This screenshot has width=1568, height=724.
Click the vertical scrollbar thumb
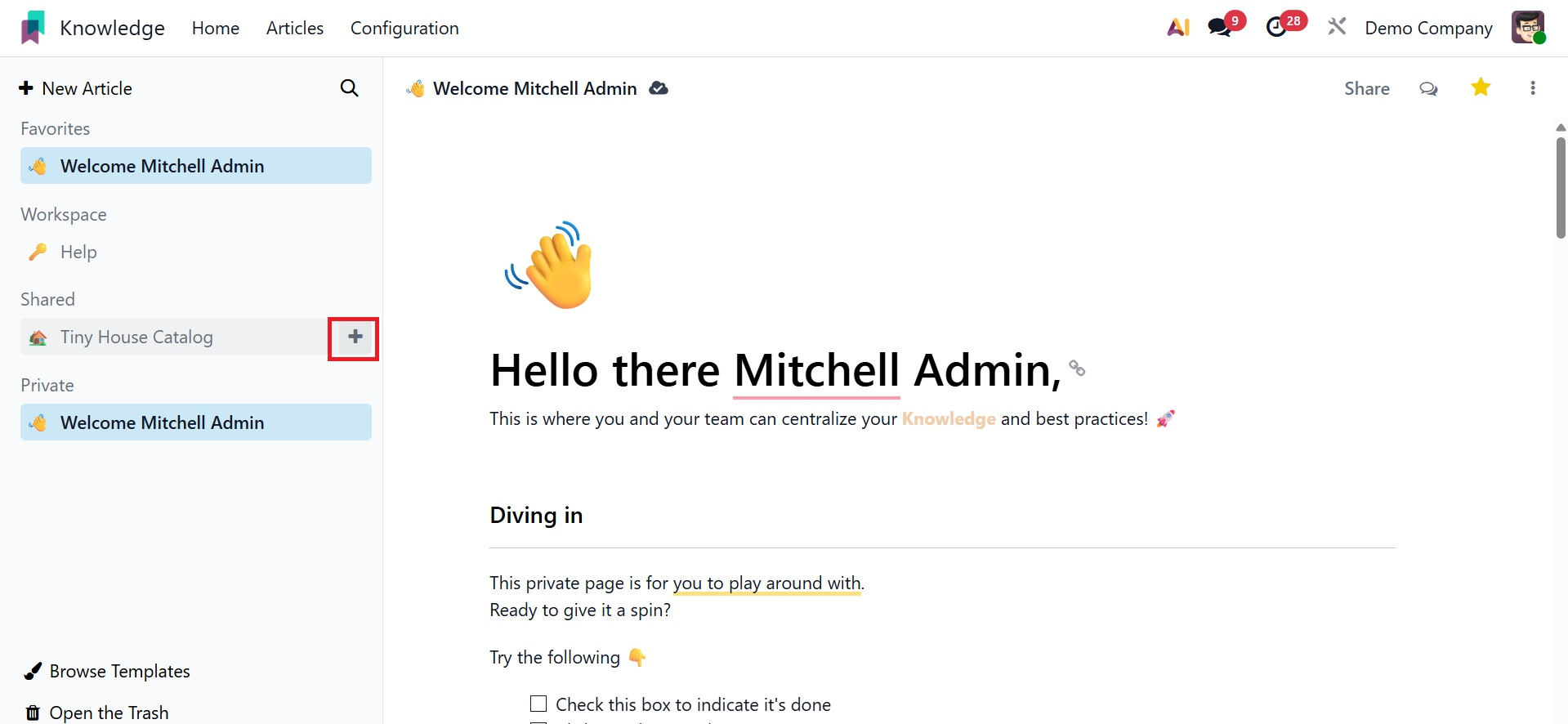tap(1561, 188)
